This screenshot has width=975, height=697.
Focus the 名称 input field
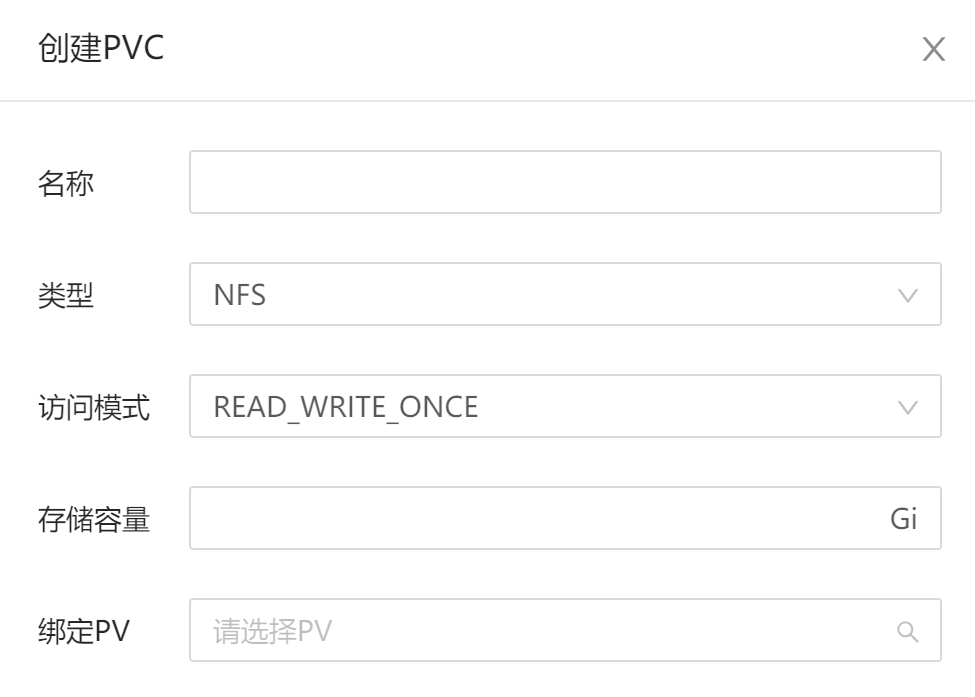point(564,182)
